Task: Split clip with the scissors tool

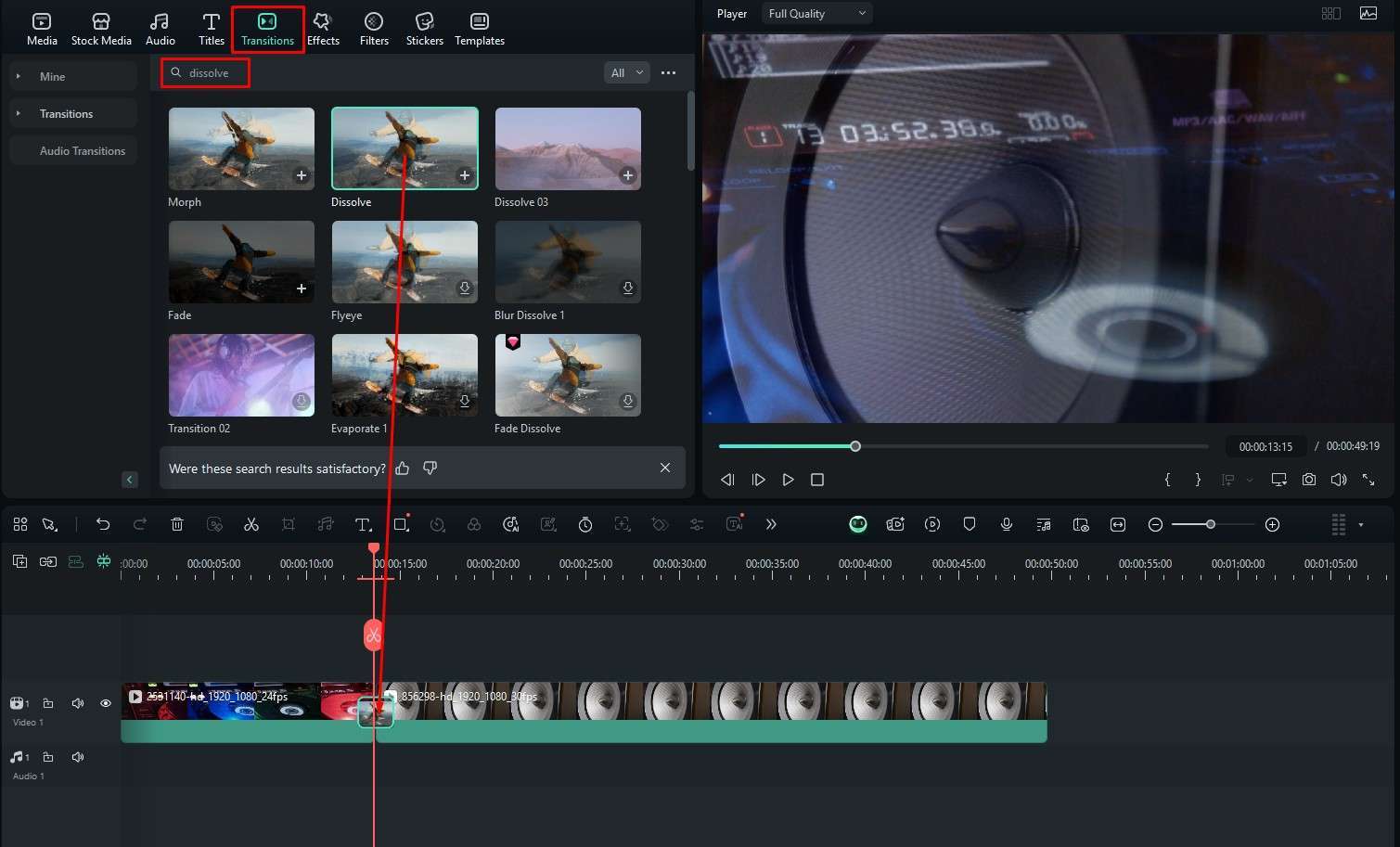Action: 250,524
